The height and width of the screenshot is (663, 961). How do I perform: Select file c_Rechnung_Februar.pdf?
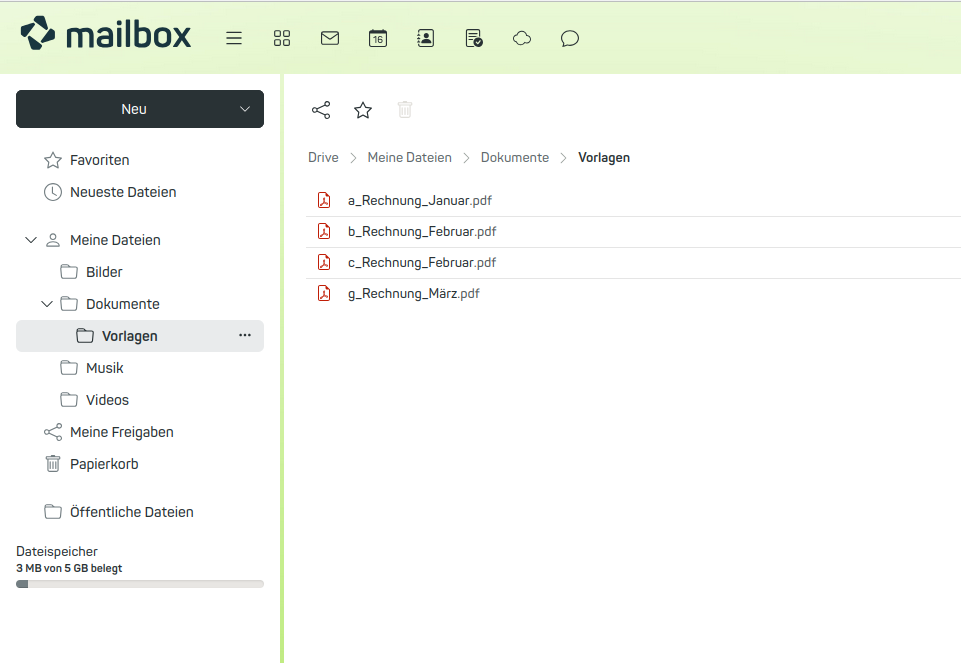coord(633,262)
